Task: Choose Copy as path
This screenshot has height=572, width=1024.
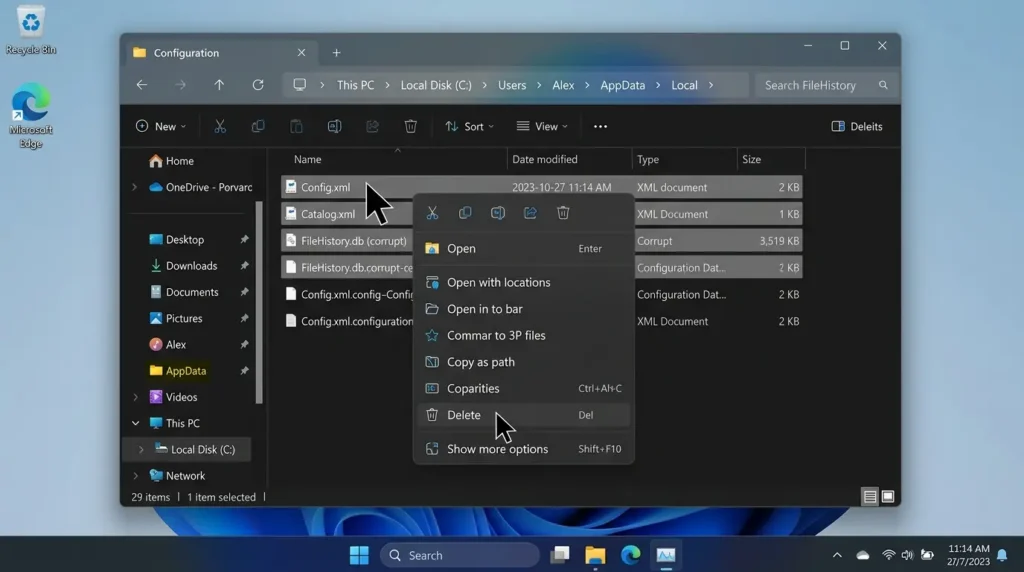Action: [523, 362]
